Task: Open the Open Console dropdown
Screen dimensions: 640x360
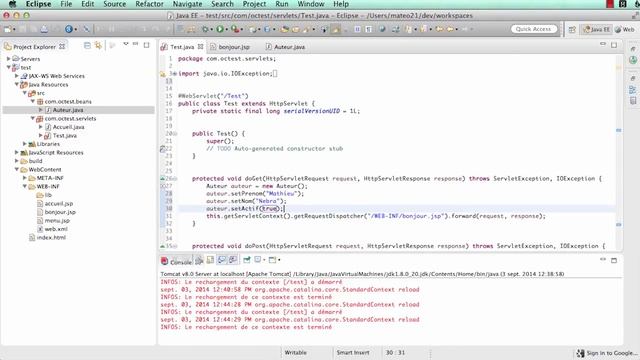Action: coord(279,260)
